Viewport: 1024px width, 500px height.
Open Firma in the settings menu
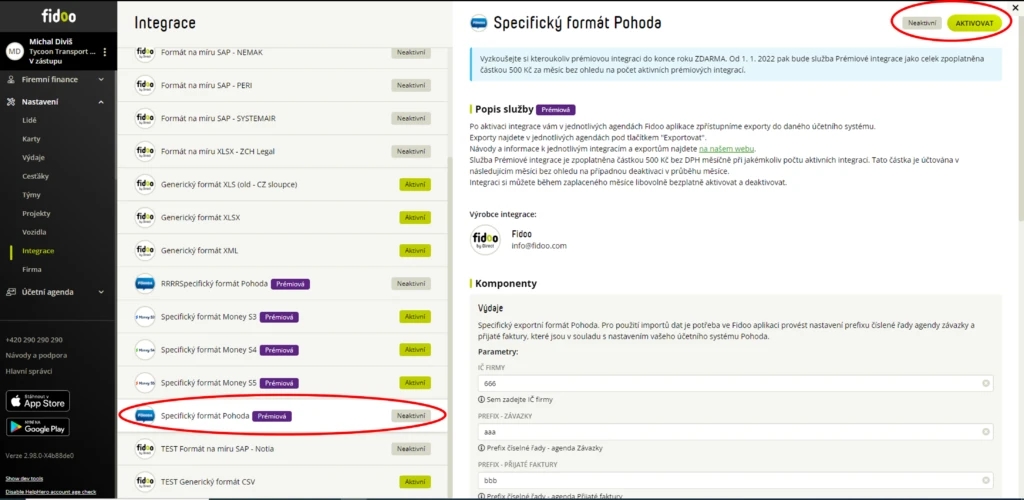(31, 269)
